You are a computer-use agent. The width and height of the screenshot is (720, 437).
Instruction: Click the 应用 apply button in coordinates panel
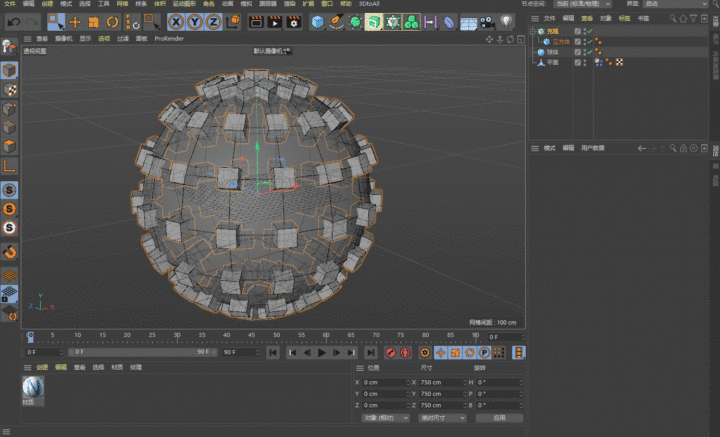pyautogui.click(x=500, y=418)
